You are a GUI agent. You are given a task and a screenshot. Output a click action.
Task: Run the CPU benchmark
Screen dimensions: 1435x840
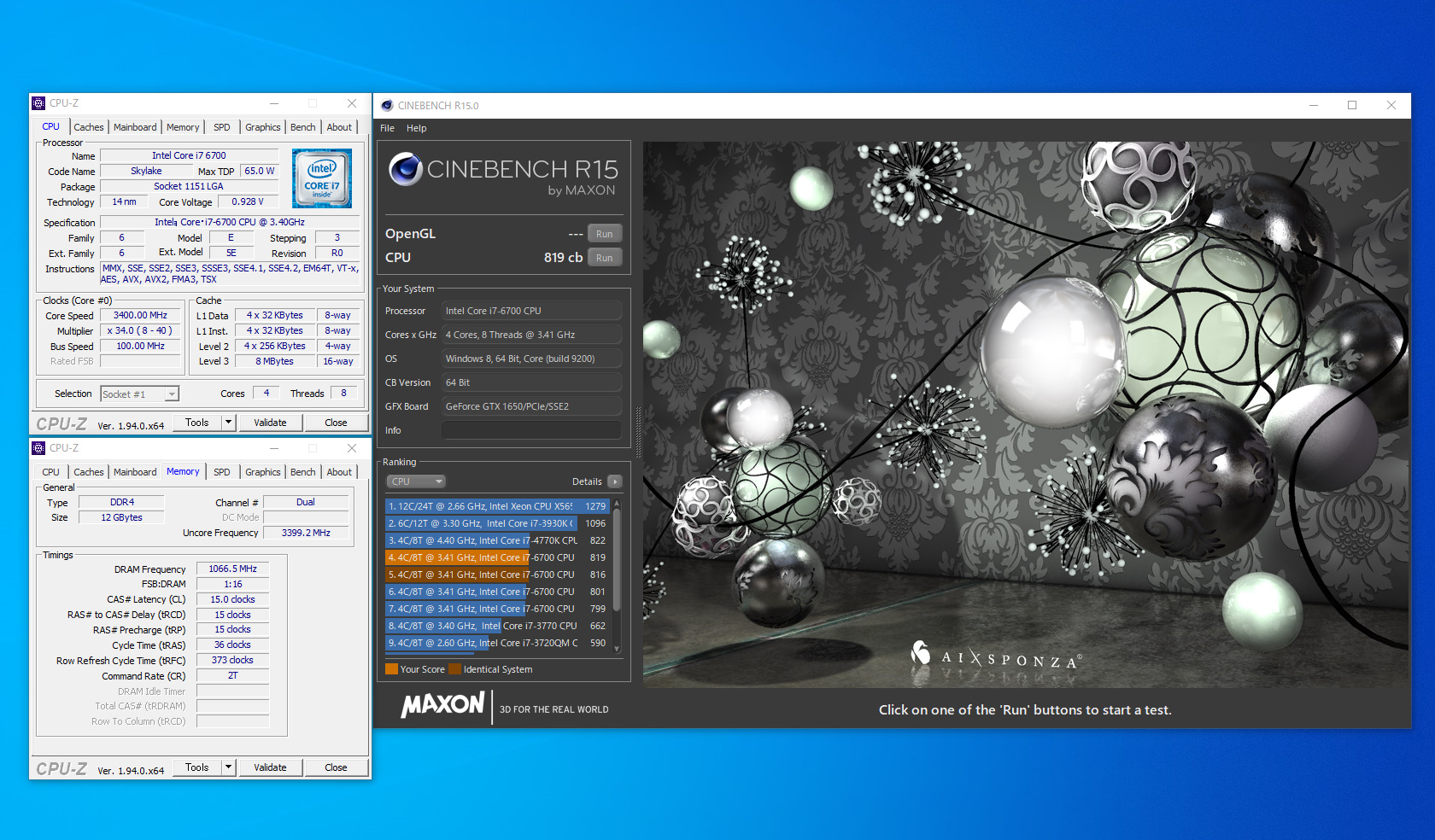click(605, 258)
